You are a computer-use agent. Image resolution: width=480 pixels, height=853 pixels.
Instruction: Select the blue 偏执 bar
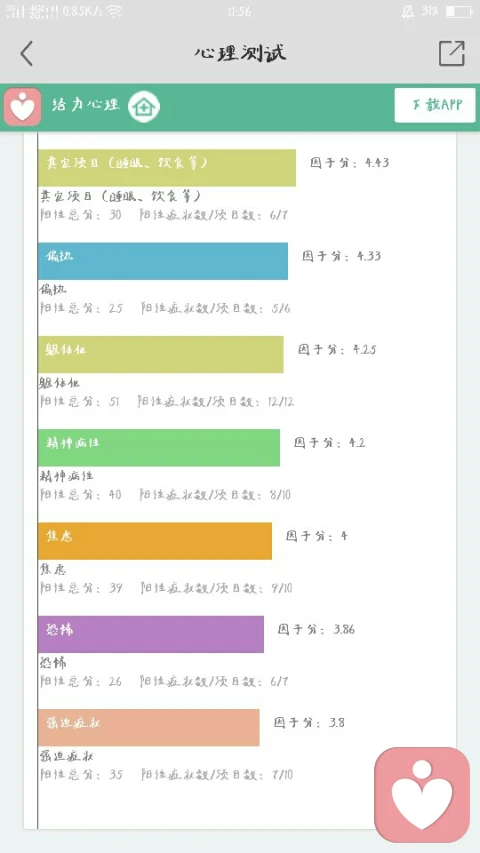click(163, 261)
